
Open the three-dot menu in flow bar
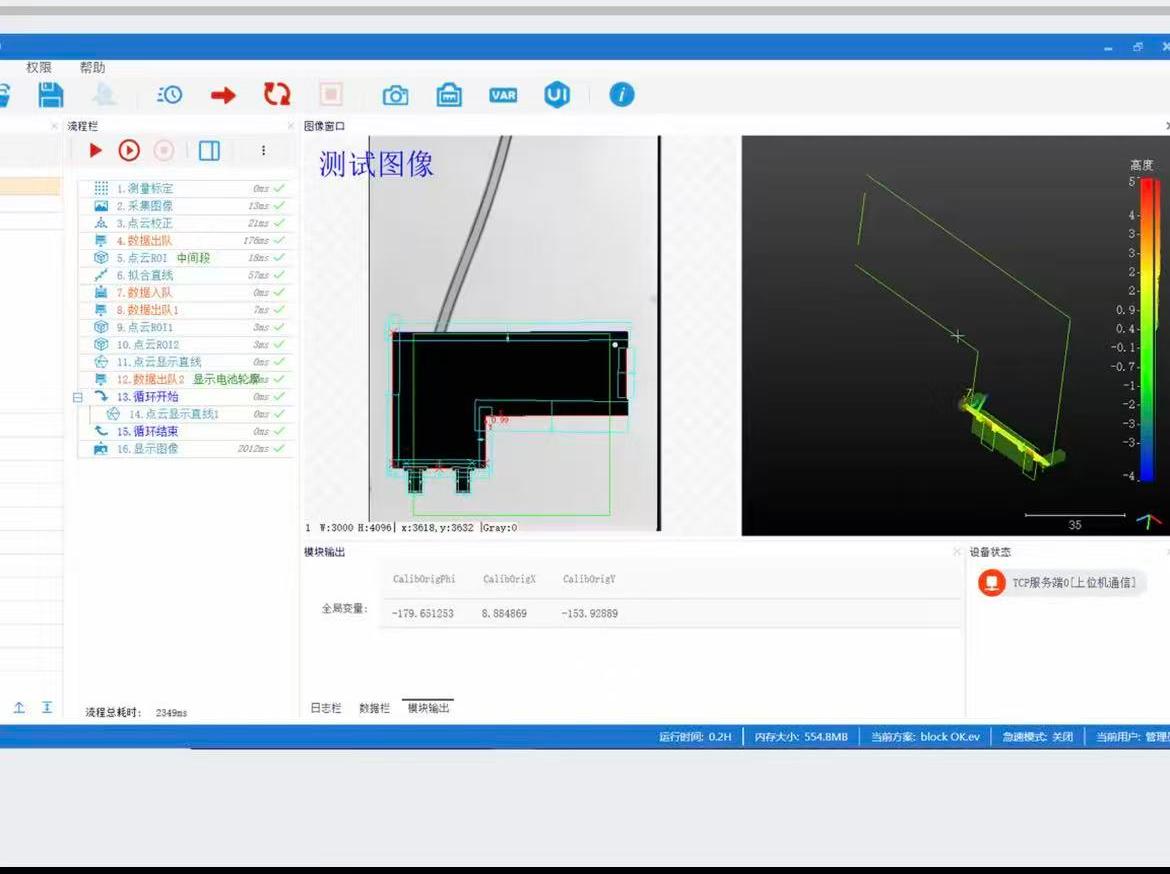pos(263,150)
